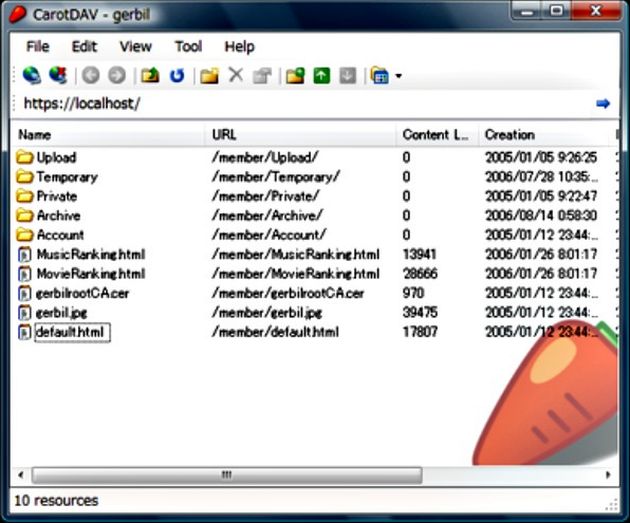Viewport: 630px width, 523px height.
Task: Go up to parent folder icon
Action: coord(150,75)
